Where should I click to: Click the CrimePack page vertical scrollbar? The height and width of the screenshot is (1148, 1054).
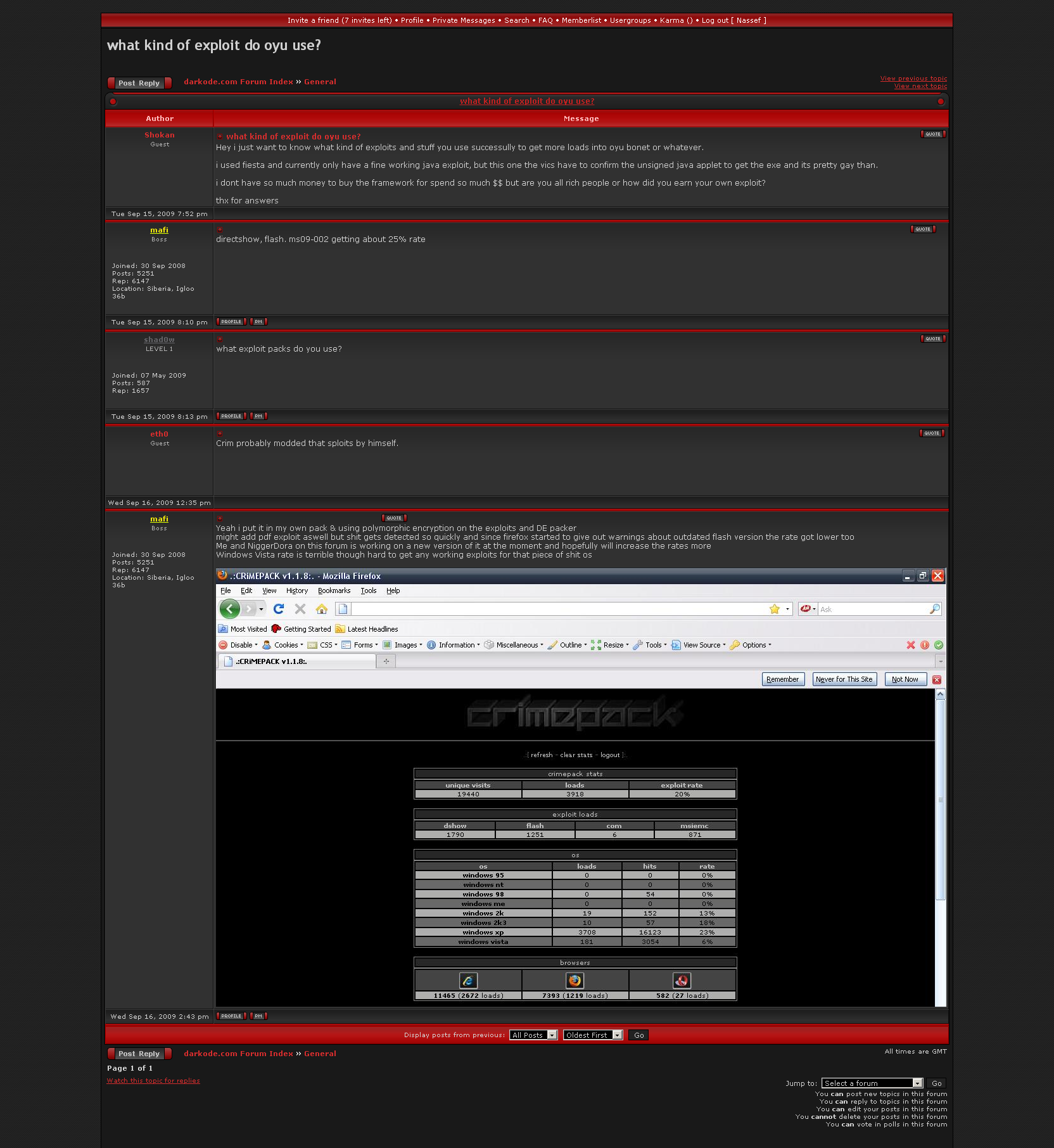coord(941,824)
